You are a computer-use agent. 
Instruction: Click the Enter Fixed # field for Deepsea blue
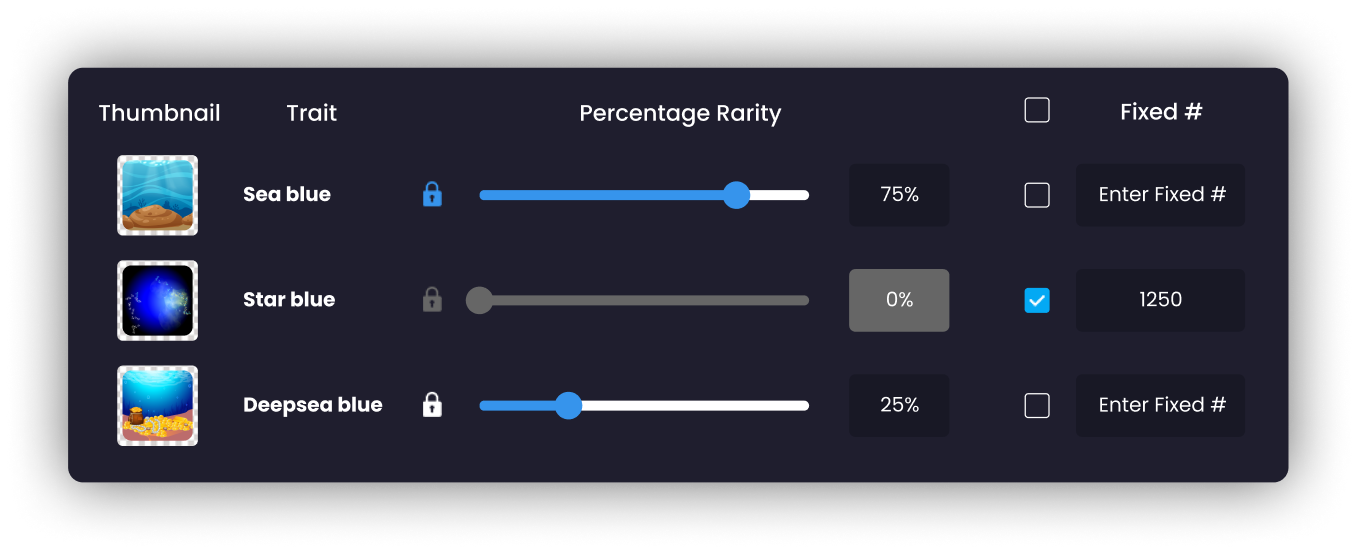click(1161, 405)
